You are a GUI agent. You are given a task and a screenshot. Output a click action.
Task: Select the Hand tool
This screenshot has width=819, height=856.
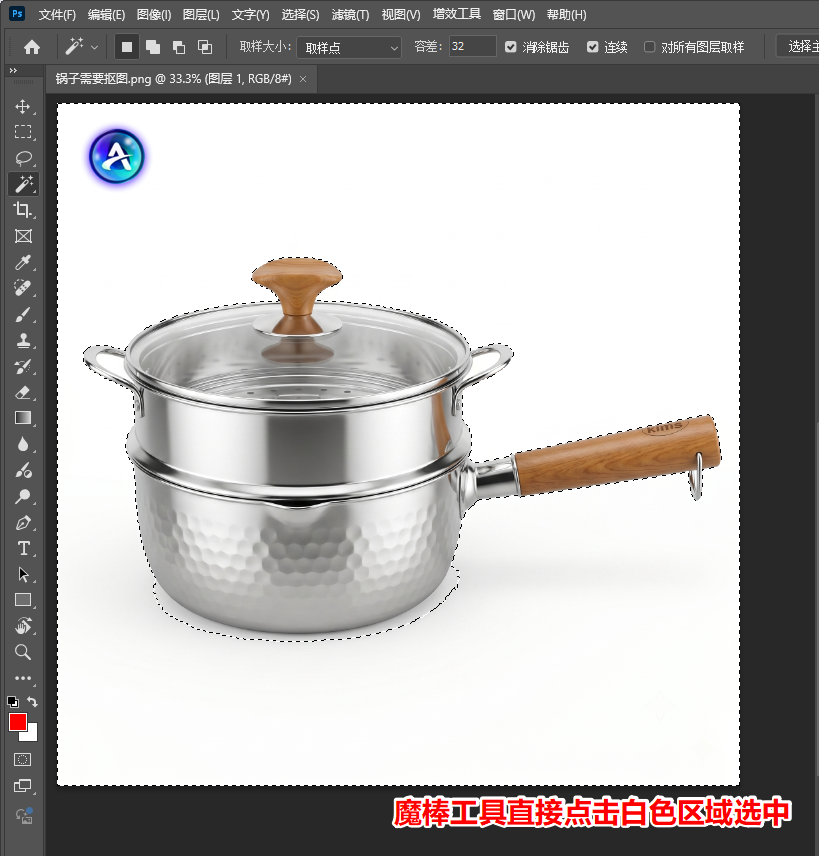click(22, 626)
